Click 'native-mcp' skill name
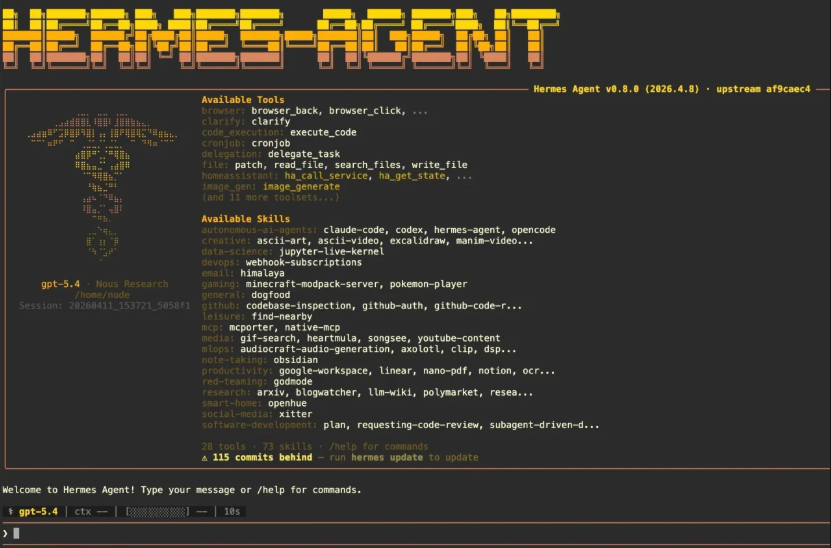This screenshot has height=548, width=831. pos(312,328)
